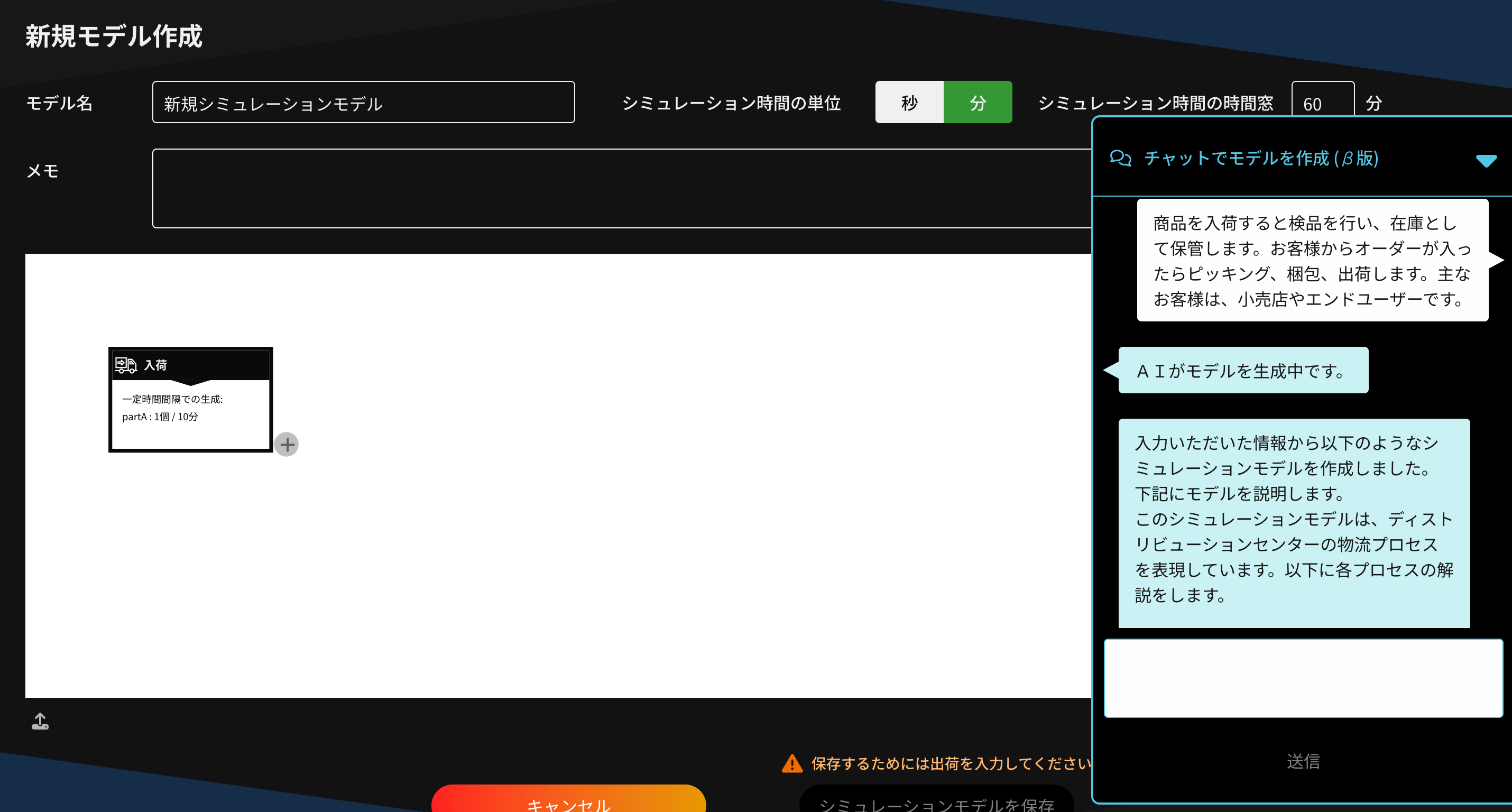
Task: Click the truck icon on 入荷 node
Action: [x=125, y=365]
